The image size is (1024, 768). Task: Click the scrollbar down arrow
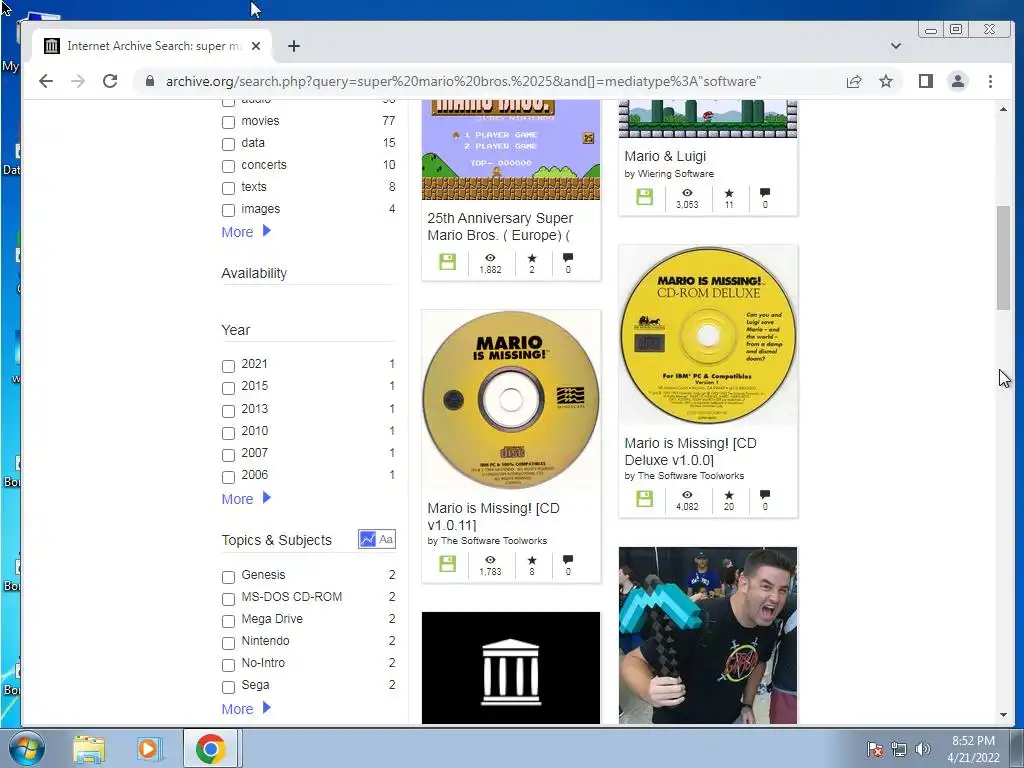[x=1003, y=715]
